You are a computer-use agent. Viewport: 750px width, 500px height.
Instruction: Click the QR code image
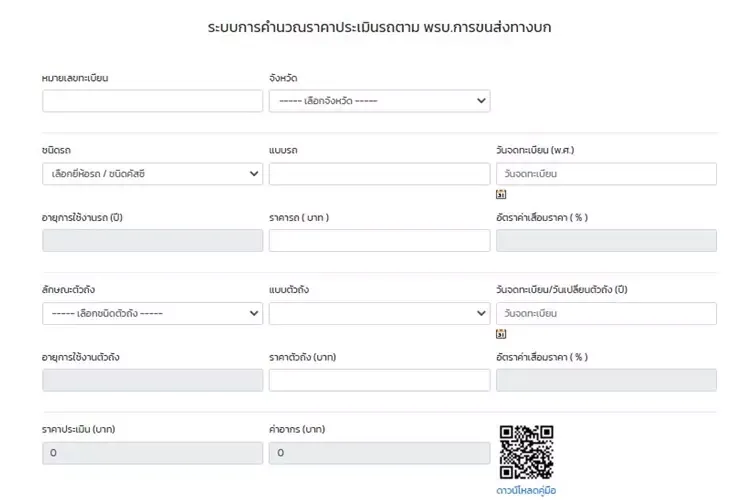tap(526, 452)
